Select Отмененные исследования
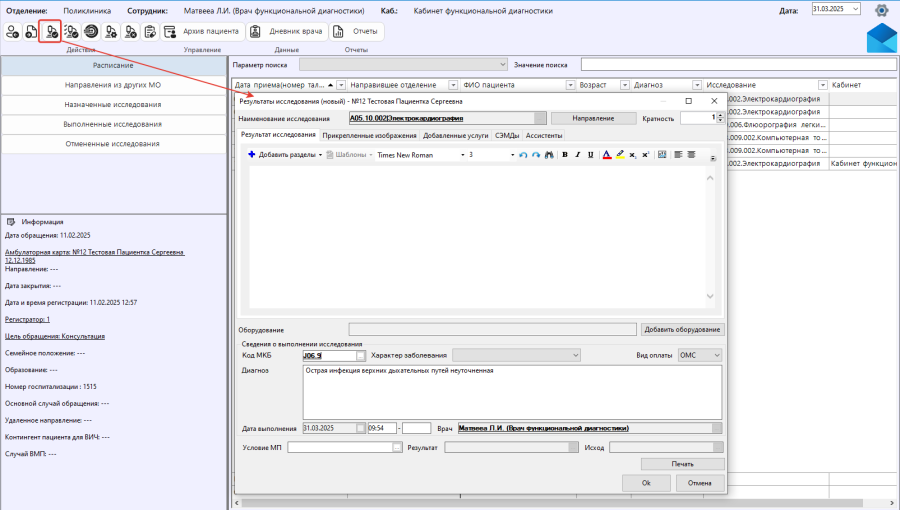 pos(113,143)
